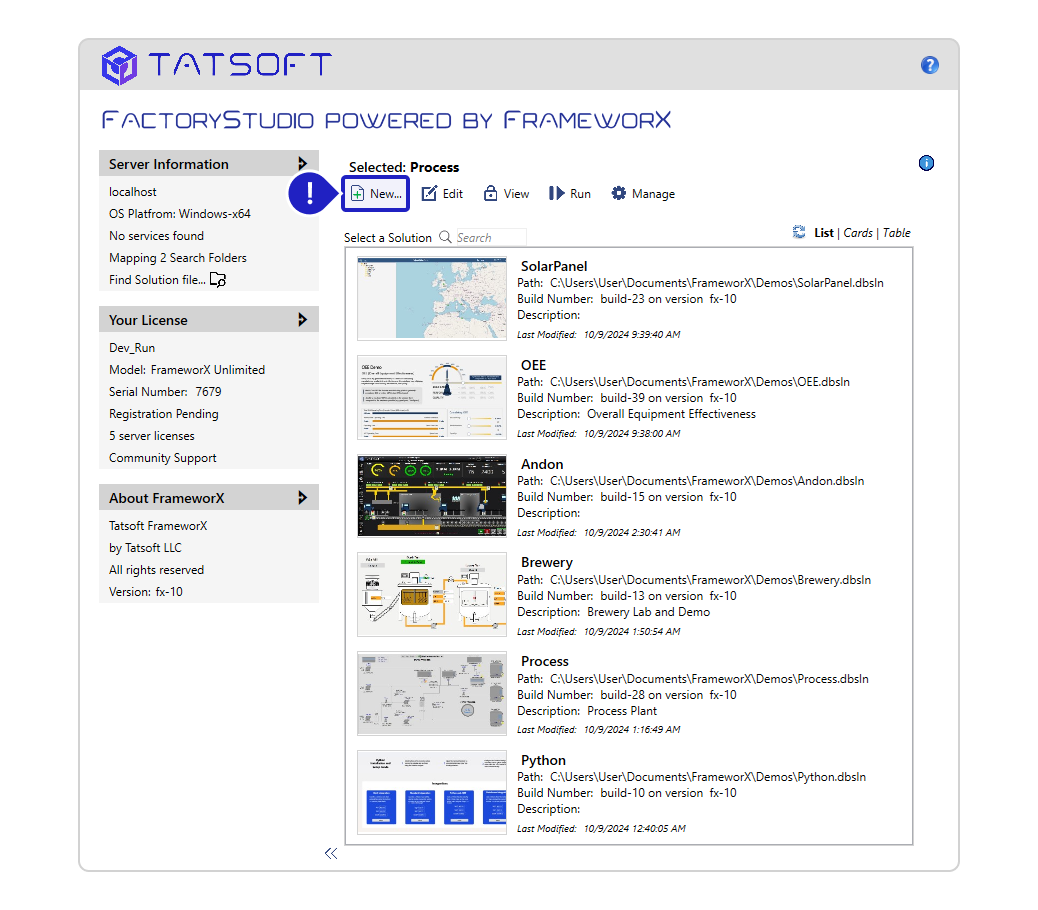The image size is (1038, 910).
Task: Click the Find Solution file... link
Action: coord(157,280)
